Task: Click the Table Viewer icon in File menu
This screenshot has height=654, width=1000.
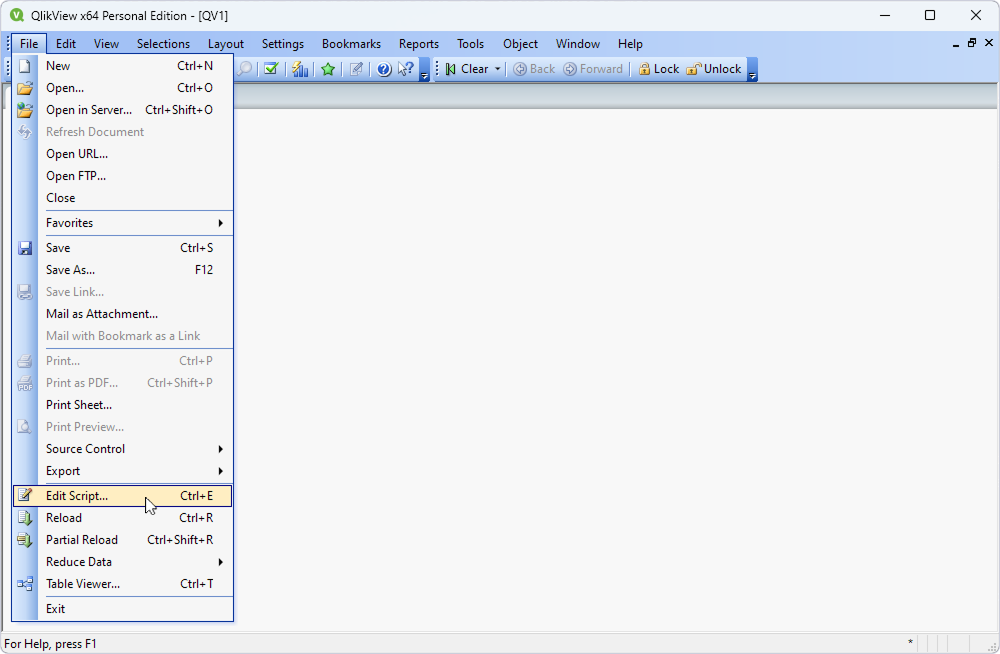Action: (24, 583)
